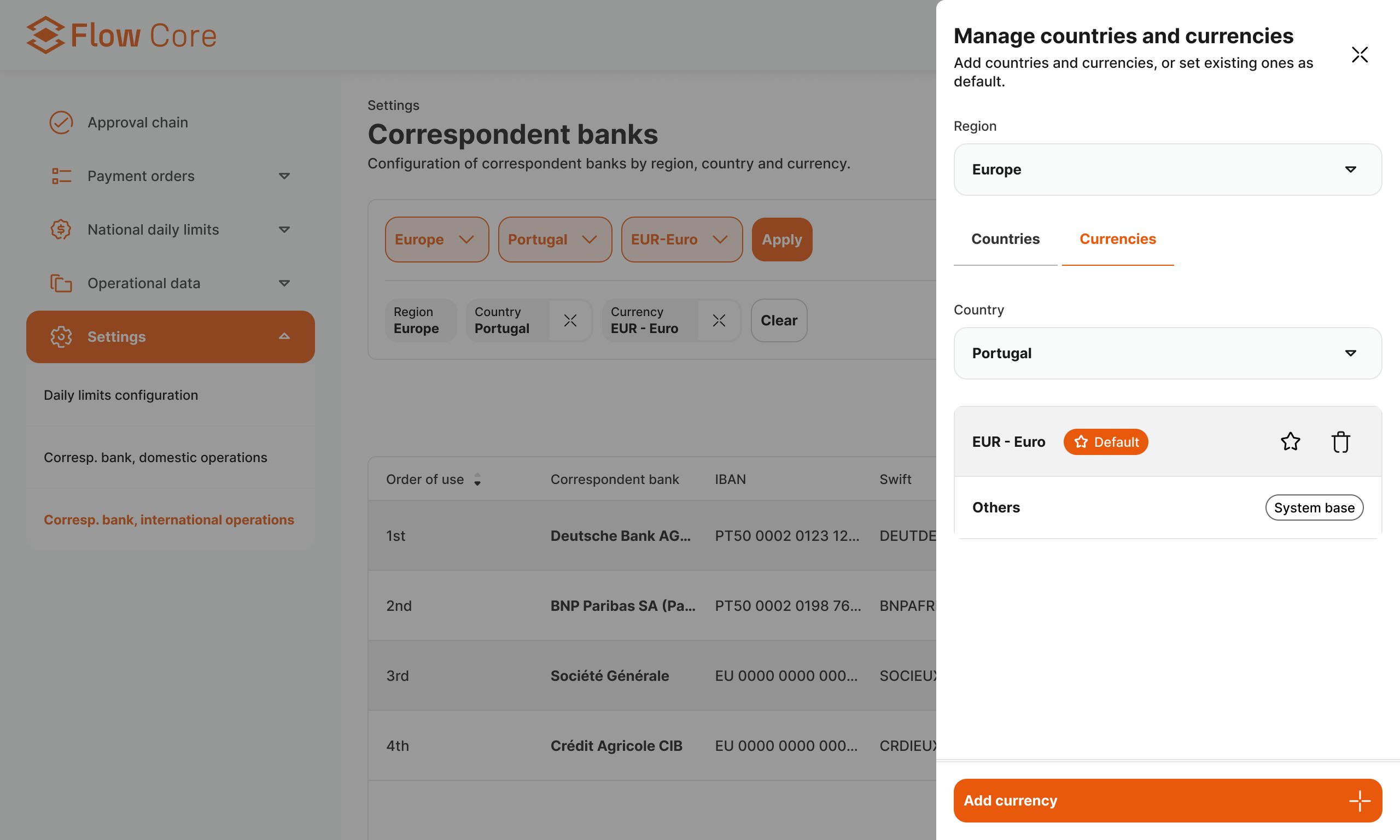The height and width of the screenshot is (840, 1400).
Task: Open Daily limits configuration submenu item
Action: pyautogui.click(x=170, y=395)
